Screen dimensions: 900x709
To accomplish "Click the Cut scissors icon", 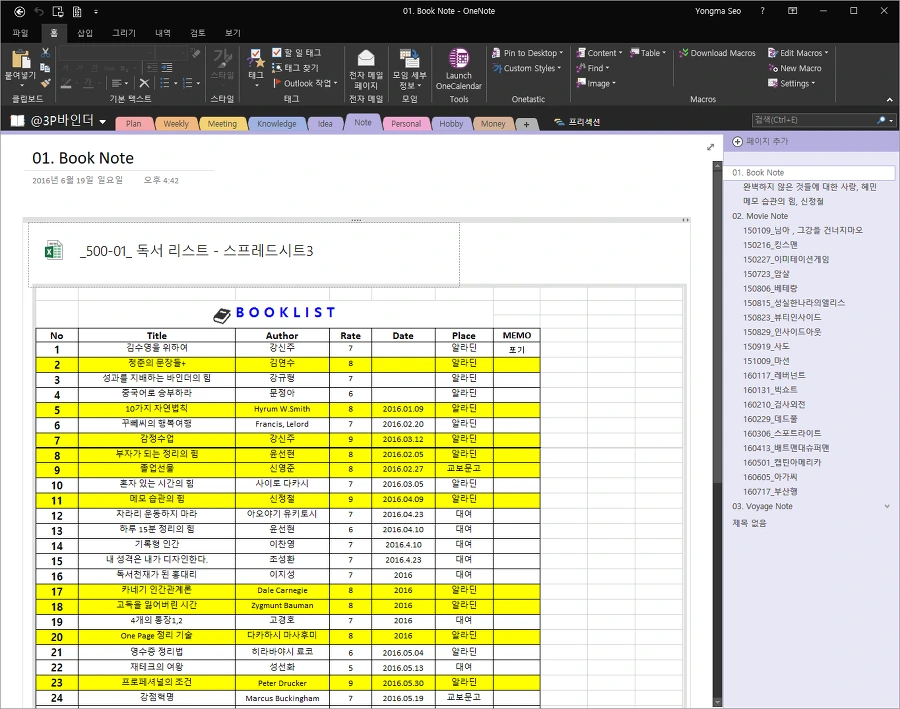I will point(45,53).
